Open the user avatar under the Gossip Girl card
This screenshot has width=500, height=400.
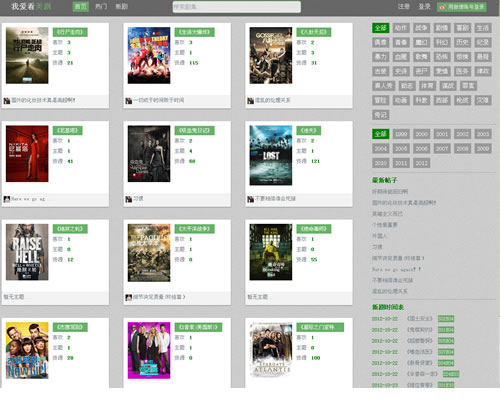coord(251,100)
